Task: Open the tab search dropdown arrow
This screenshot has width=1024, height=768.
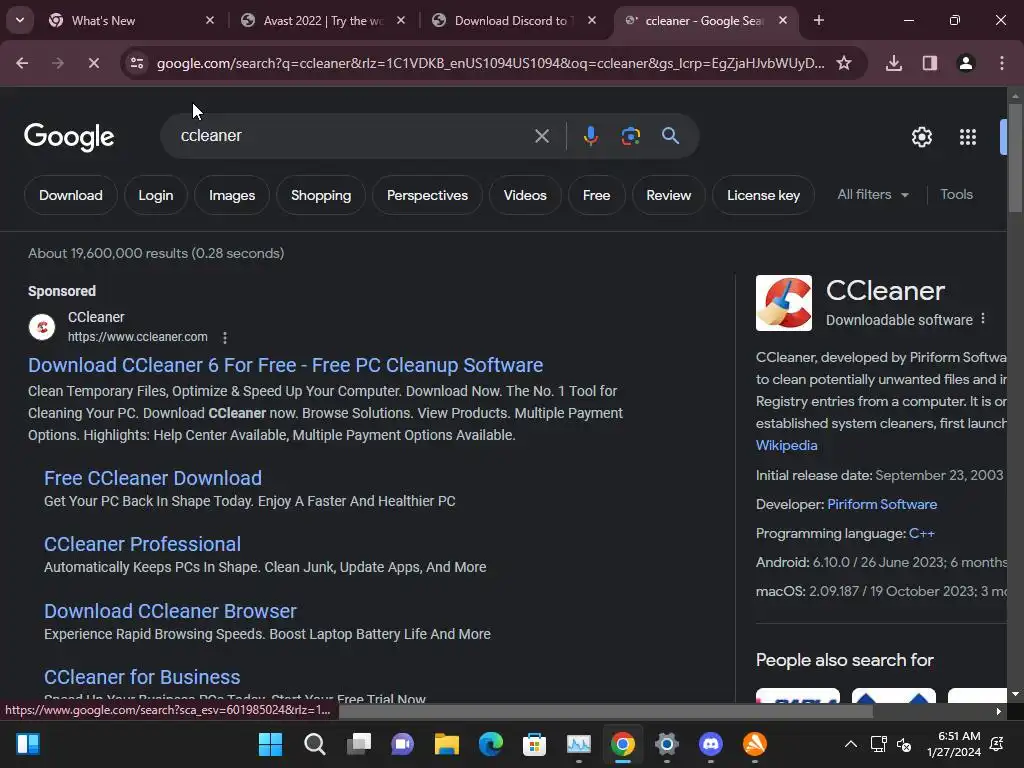Action: tap(20, 20)
